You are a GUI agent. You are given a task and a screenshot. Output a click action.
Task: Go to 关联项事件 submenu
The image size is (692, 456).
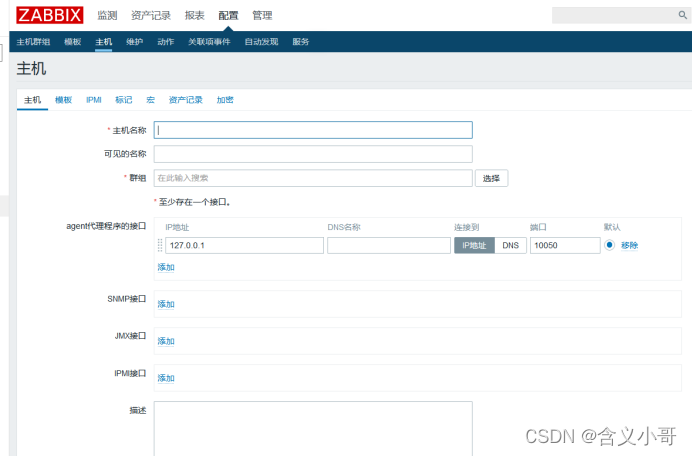[210, 42]
